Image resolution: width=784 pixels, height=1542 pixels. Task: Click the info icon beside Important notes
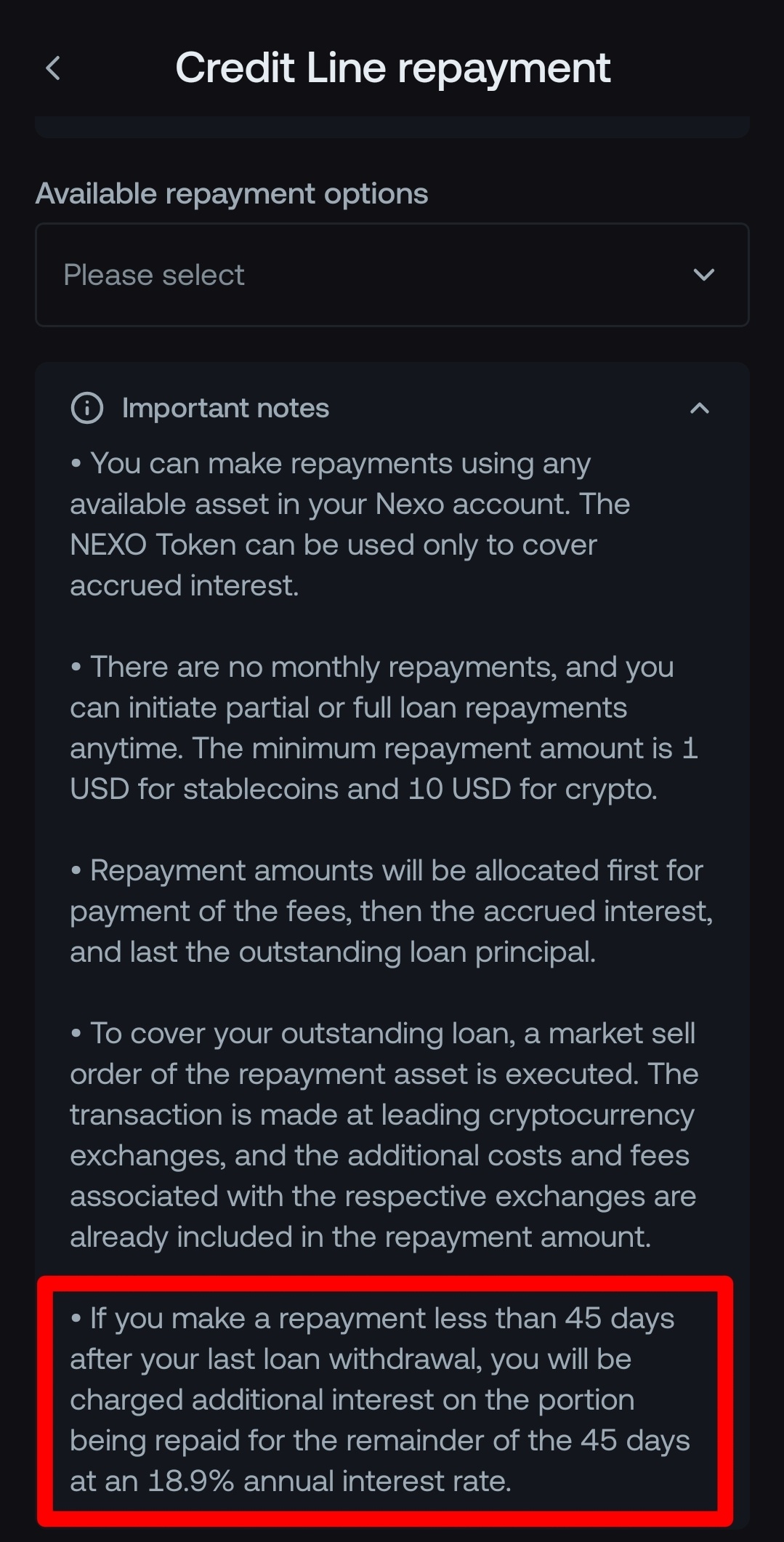(x=87, y=408)
